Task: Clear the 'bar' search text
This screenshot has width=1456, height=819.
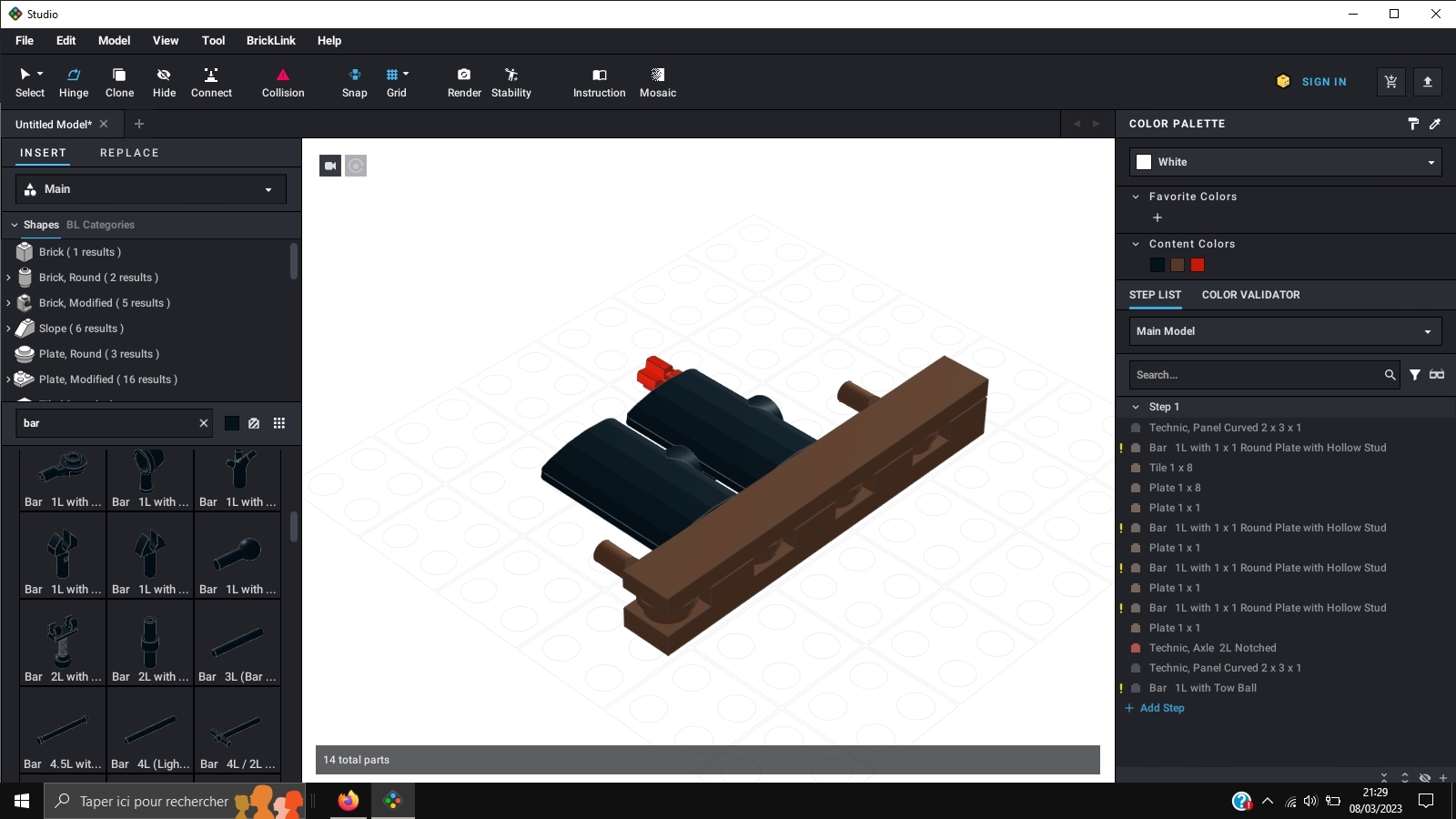Action: (204, 423)
